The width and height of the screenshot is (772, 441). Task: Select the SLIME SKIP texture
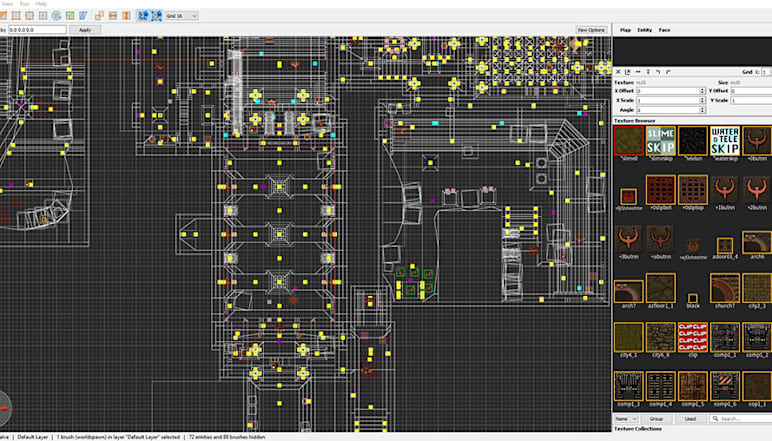[x=660, y=141]
